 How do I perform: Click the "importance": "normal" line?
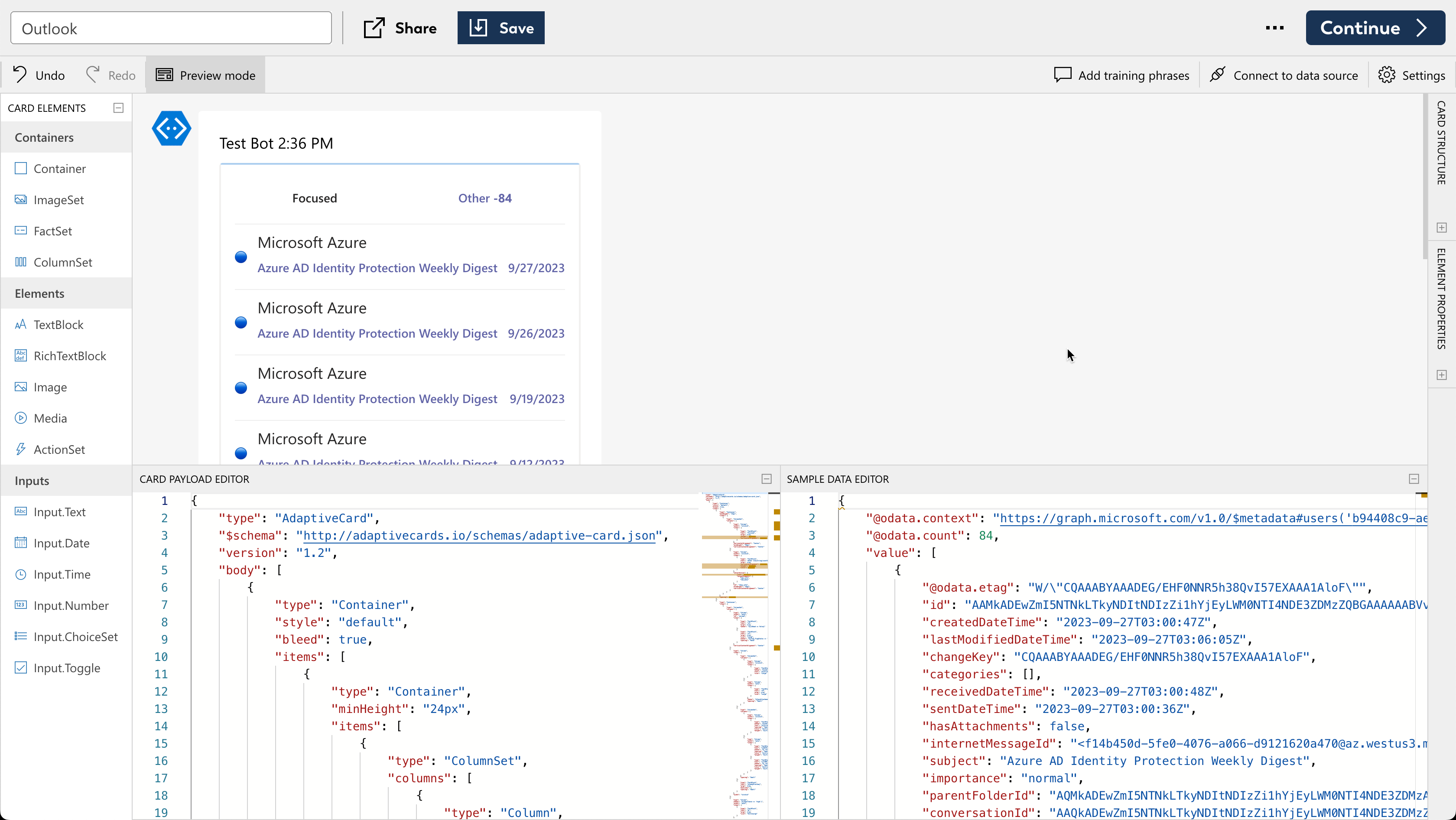tap(1003, 778)
